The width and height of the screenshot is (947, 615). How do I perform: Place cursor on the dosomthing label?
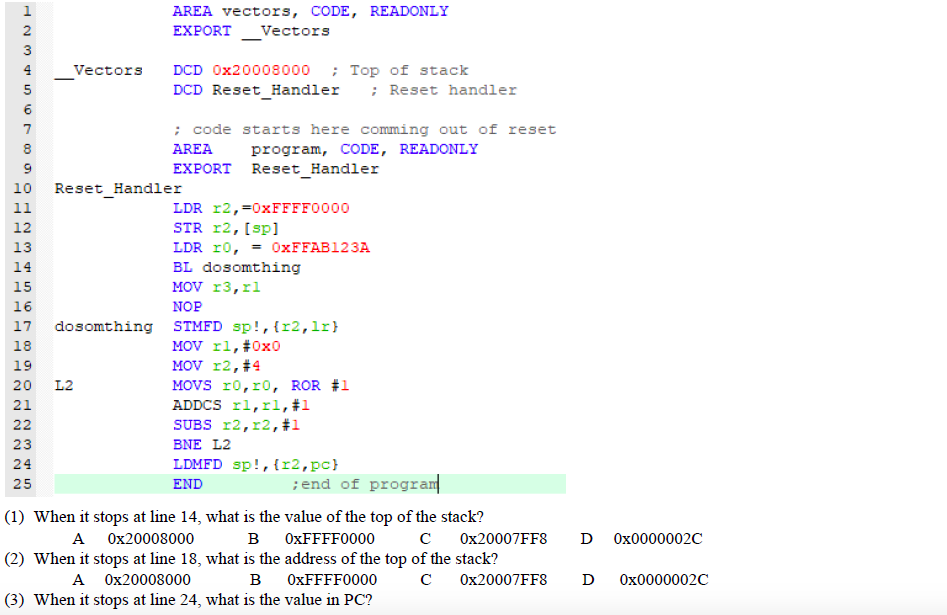click(x=103, y=326)
